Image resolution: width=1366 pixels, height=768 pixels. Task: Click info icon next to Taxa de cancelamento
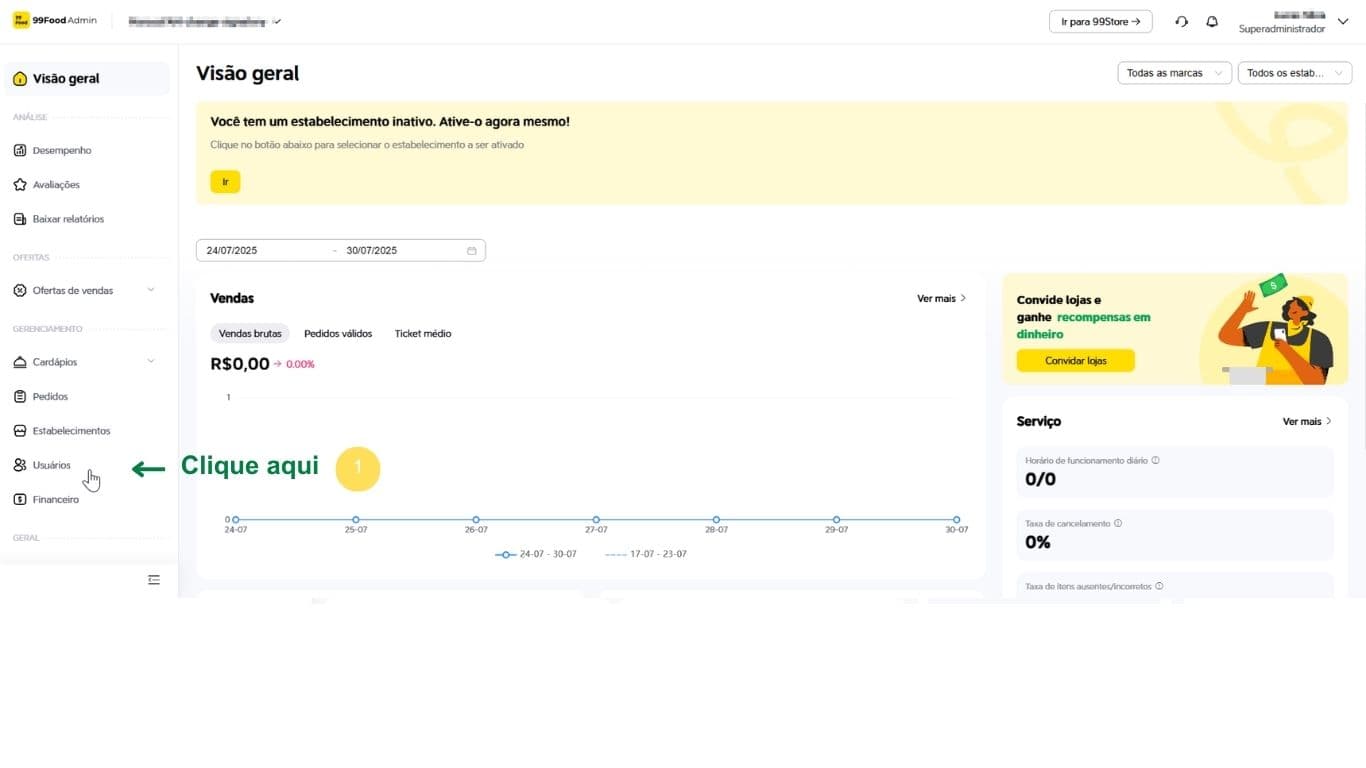1118,523
